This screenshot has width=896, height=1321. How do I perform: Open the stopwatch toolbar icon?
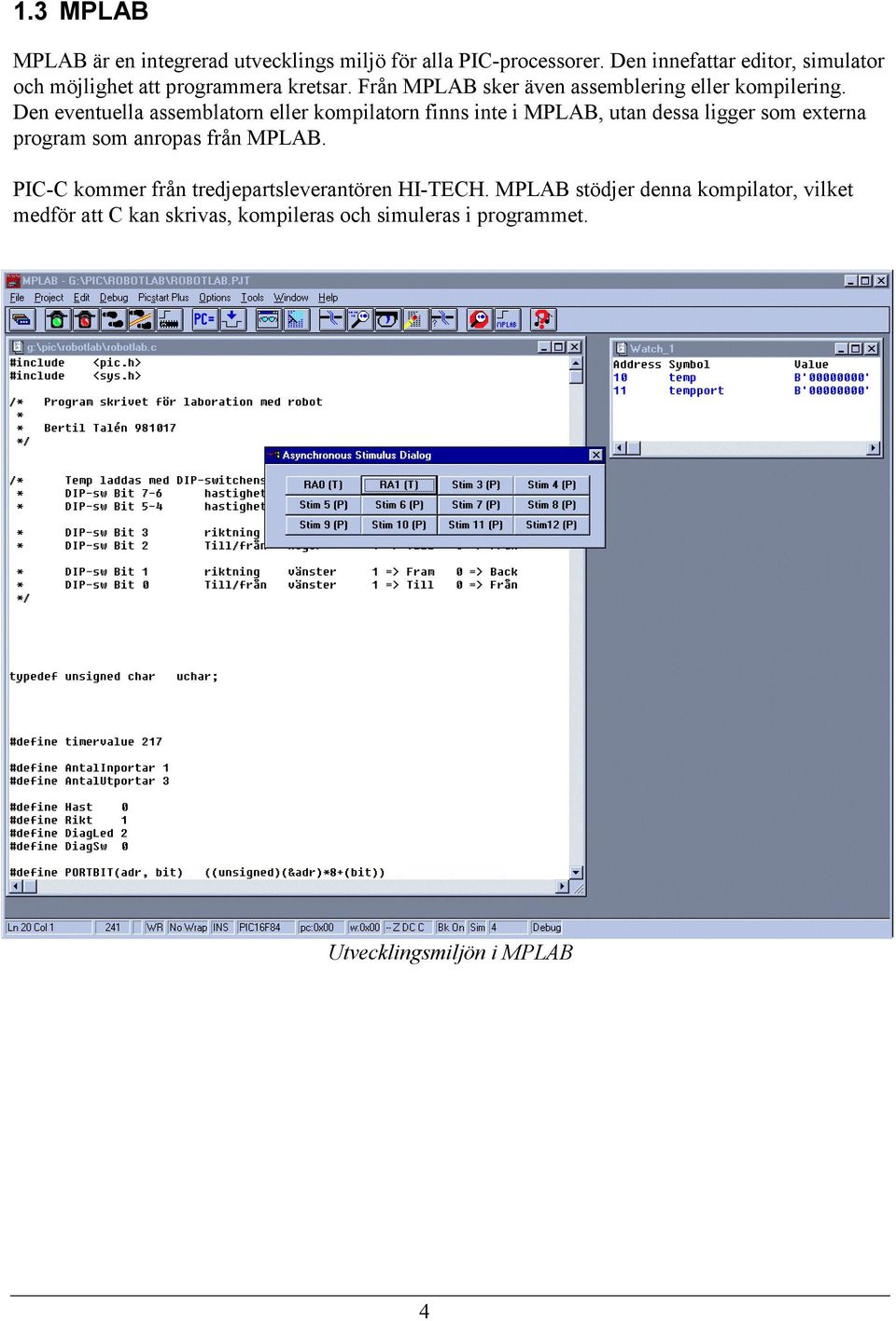387,320
